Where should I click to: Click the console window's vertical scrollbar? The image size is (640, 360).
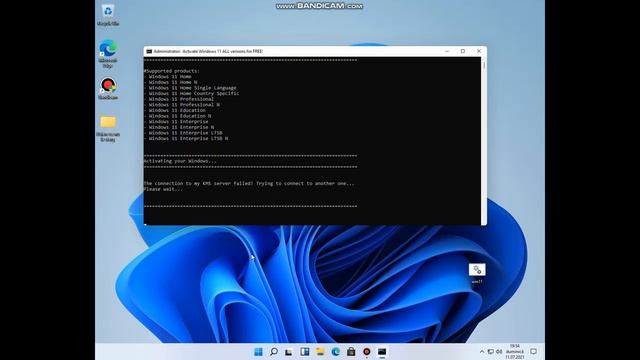pyautogui.click(x=484, y=141)
